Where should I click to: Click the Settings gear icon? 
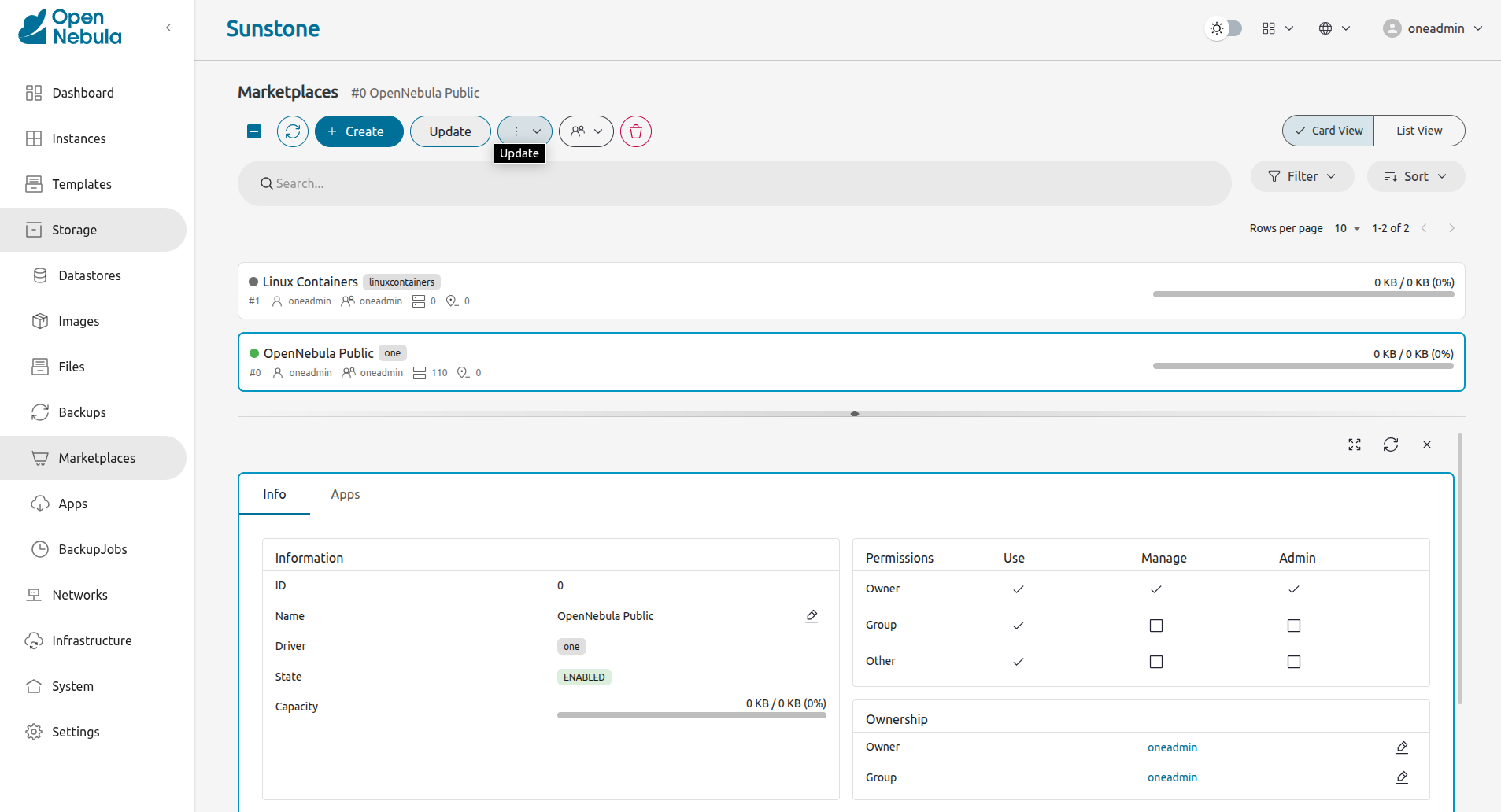(x=34, y=732)
